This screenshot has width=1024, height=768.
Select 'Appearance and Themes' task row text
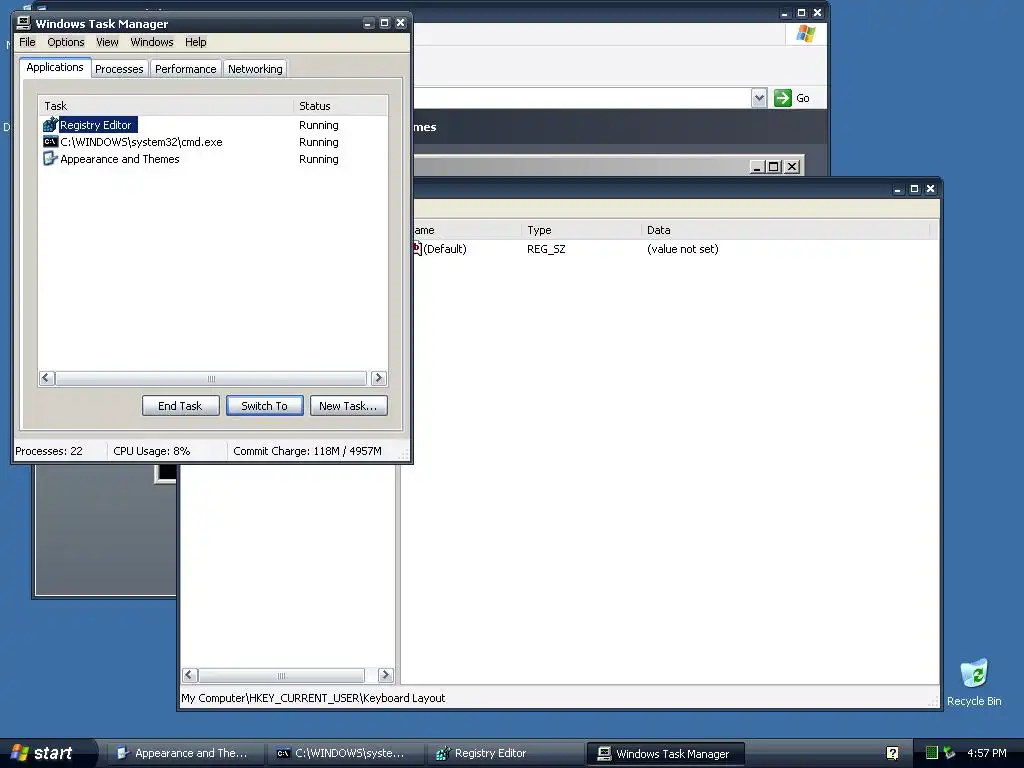click(x=120, y=159)
